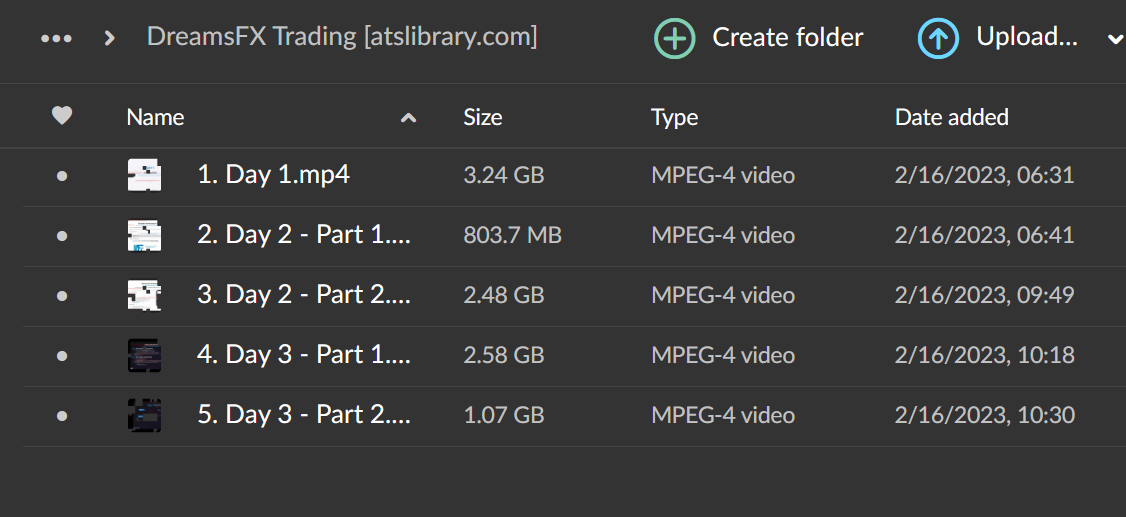Sort files by the Size column
The height and width of the screenshot is (517, 1126).
482,117
